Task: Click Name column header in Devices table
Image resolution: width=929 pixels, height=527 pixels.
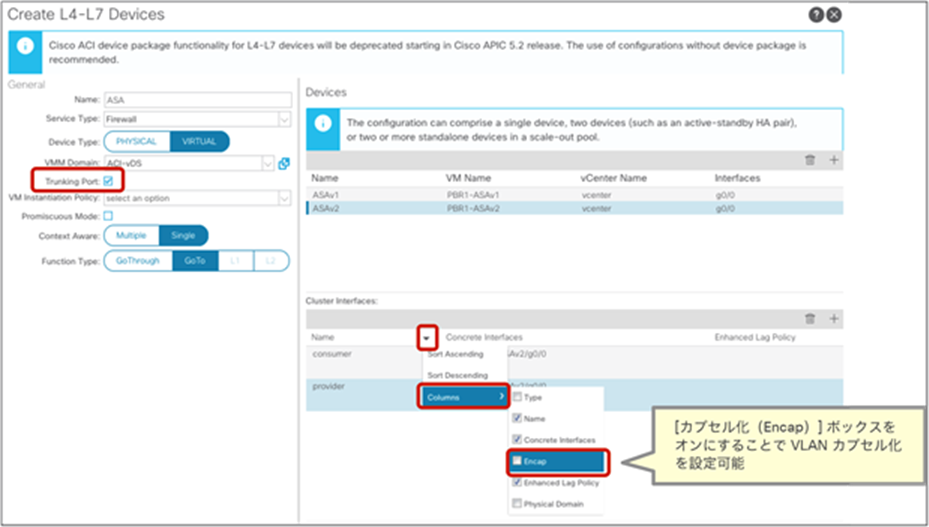Action: click(x=325, y=178)
